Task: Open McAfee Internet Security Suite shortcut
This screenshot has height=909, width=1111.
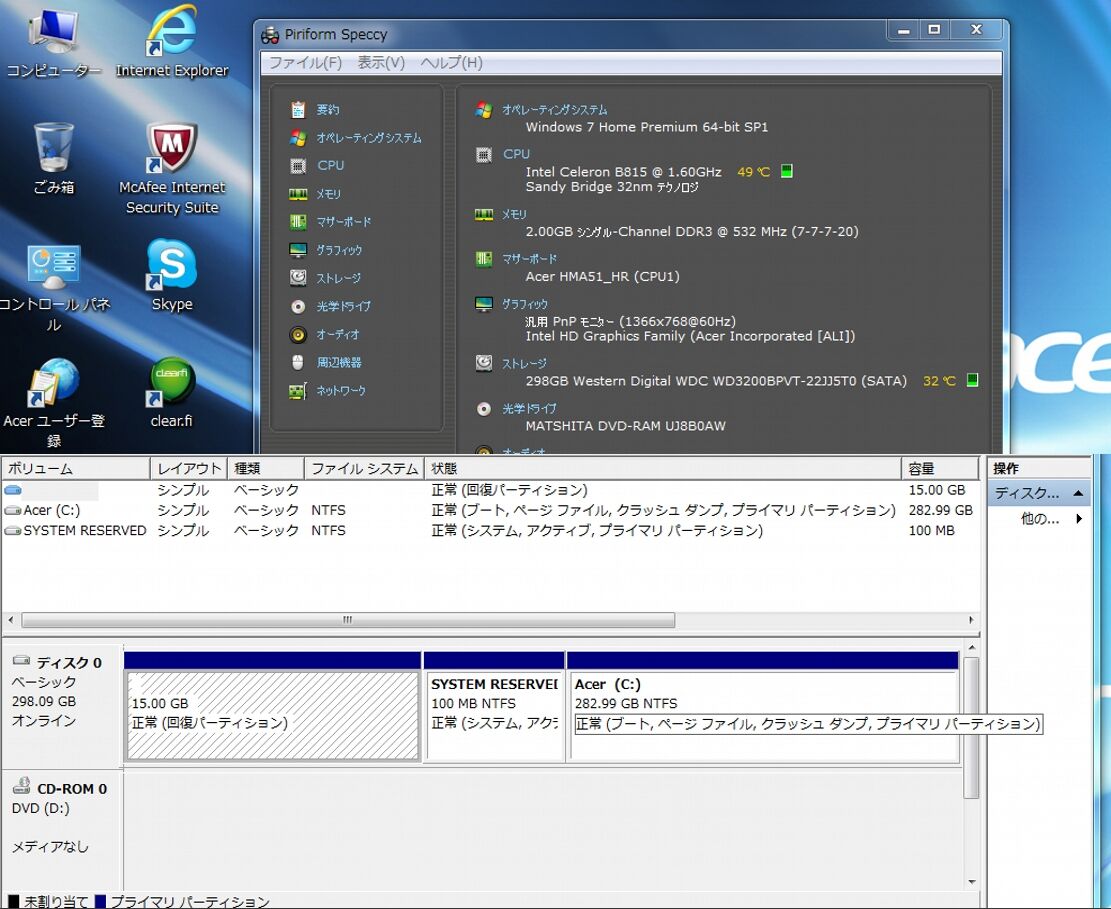Action: coord(171,170)
